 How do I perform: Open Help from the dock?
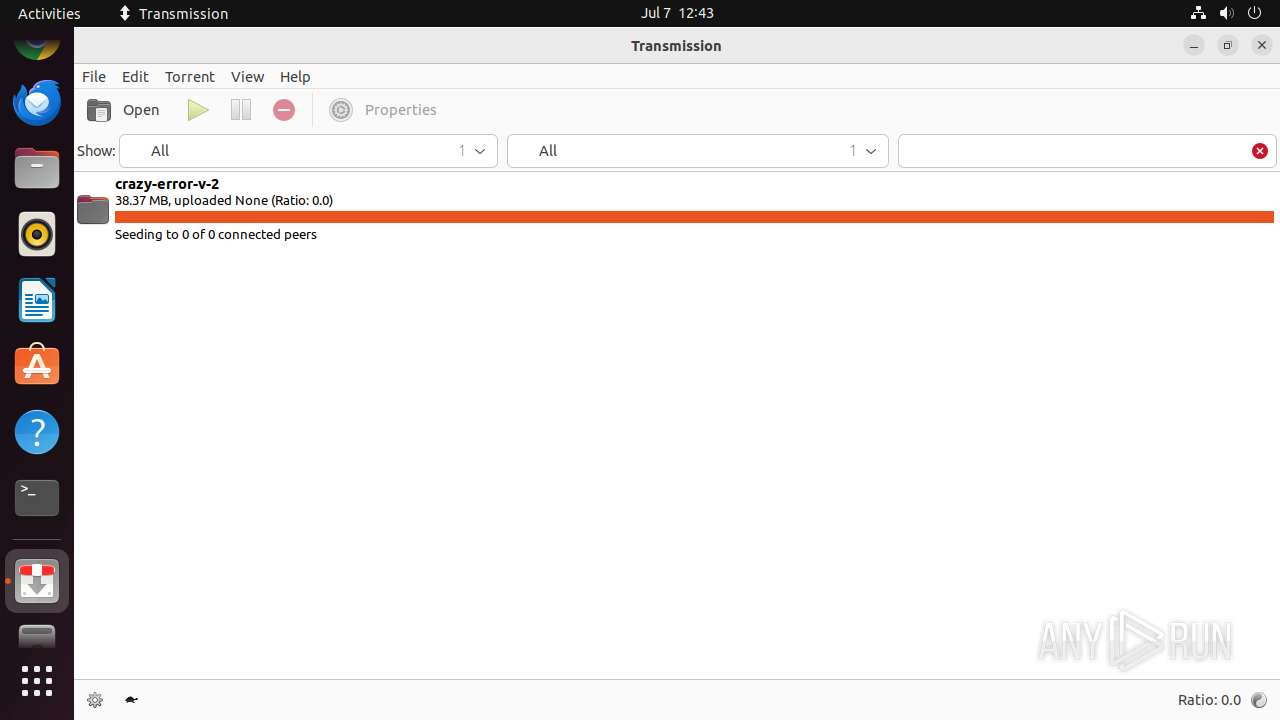click(x=37, y=432)
